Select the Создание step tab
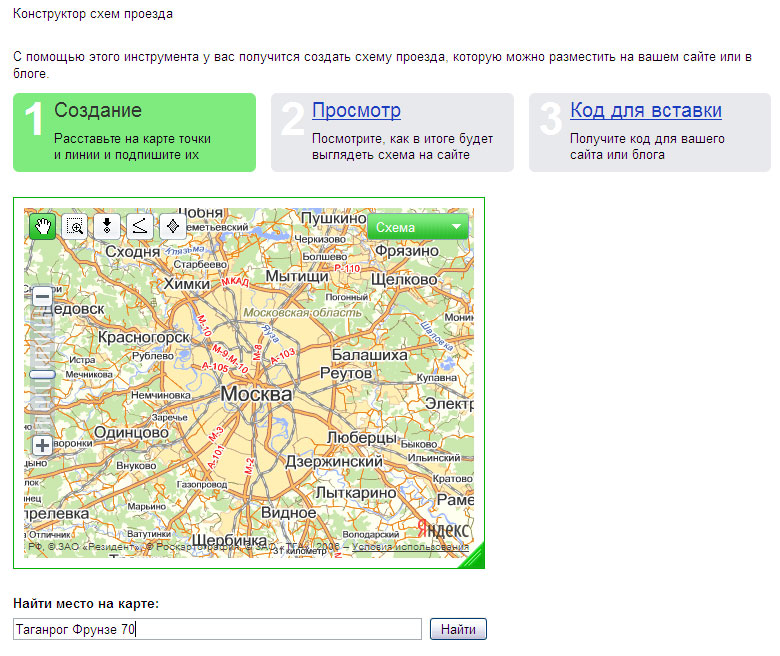780x656 pixels. click(134, 132)
